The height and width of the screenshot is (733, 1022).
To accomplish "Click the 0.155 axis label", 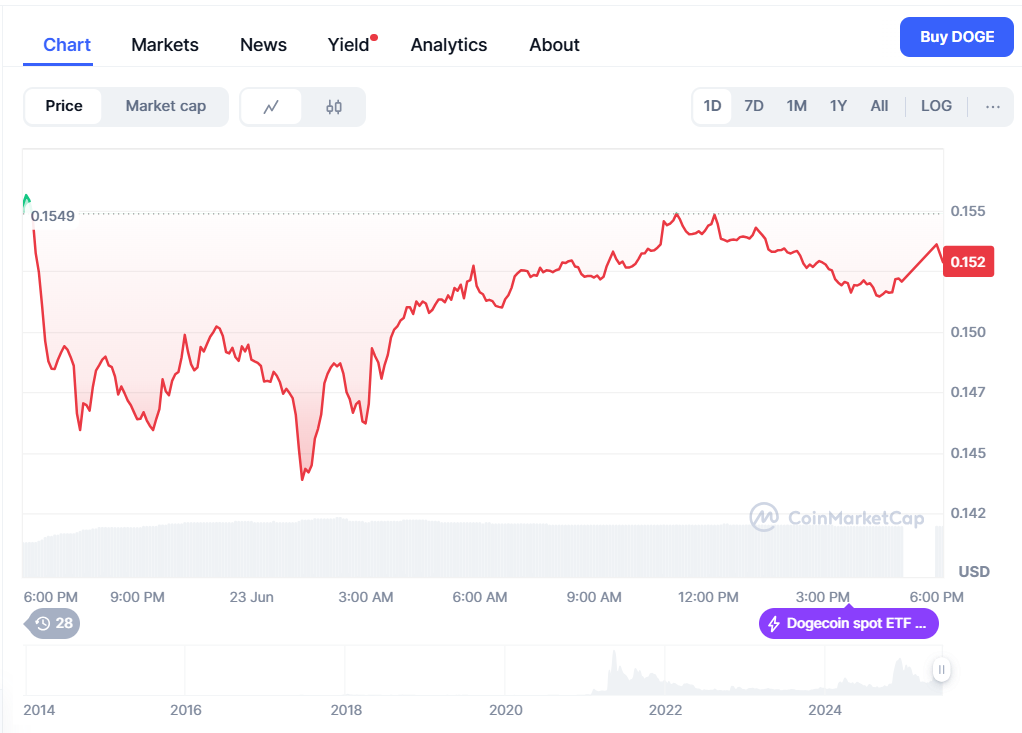I will pos(968,211).
